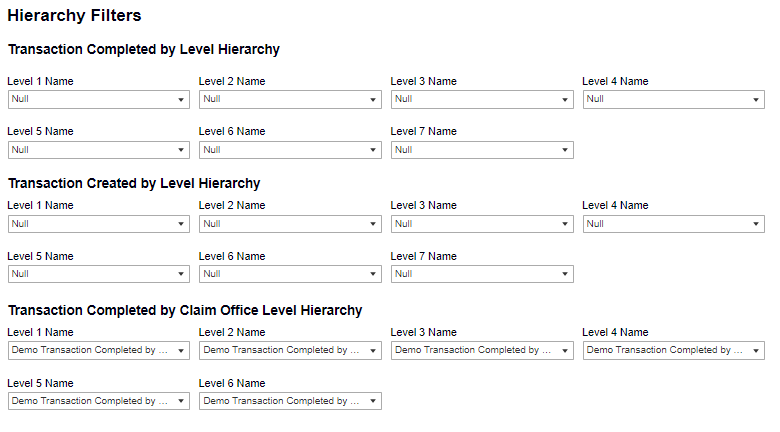Open Claim Office Level 3 Name dropdown
780x432 pixels.
(482, 350)
